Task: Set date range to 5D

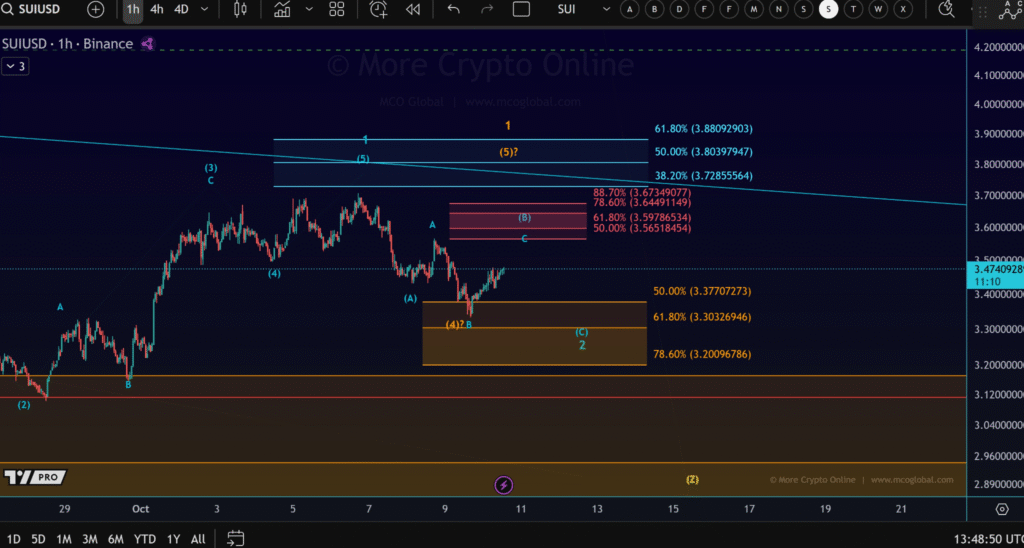Action: pyautogui.click(x=38, y=539)
